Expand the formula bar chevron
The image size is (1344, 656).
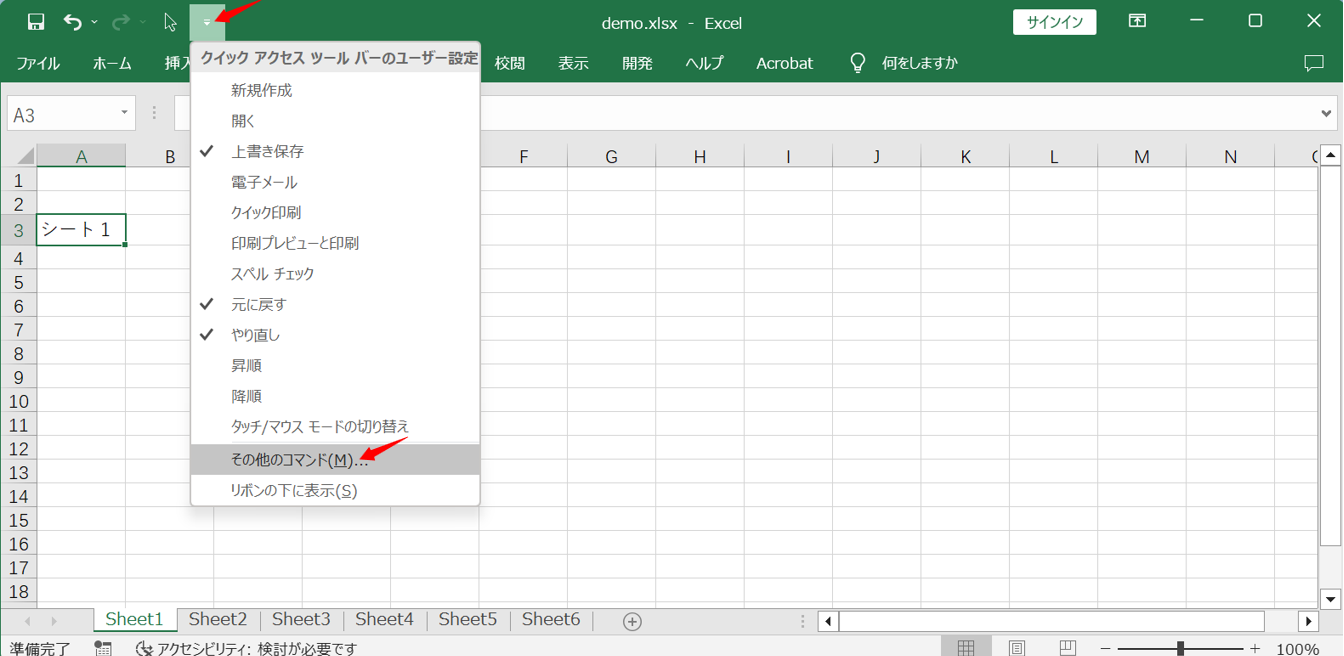(1326, 114)
